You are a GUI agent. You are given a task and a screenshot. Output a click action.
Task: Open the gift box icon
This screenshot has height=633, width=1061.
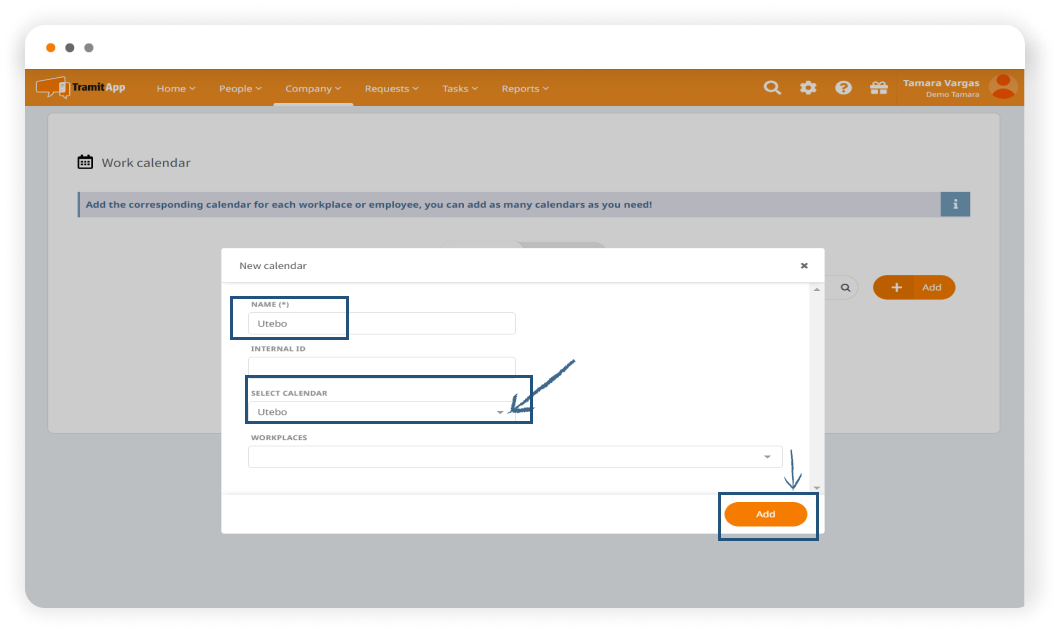879,88
